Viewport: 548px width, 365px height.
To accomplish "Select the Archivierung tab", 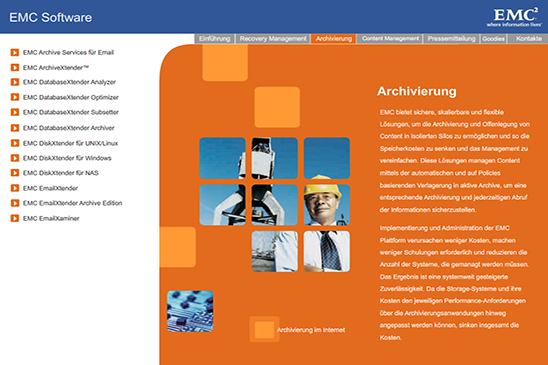I will 334,38.
